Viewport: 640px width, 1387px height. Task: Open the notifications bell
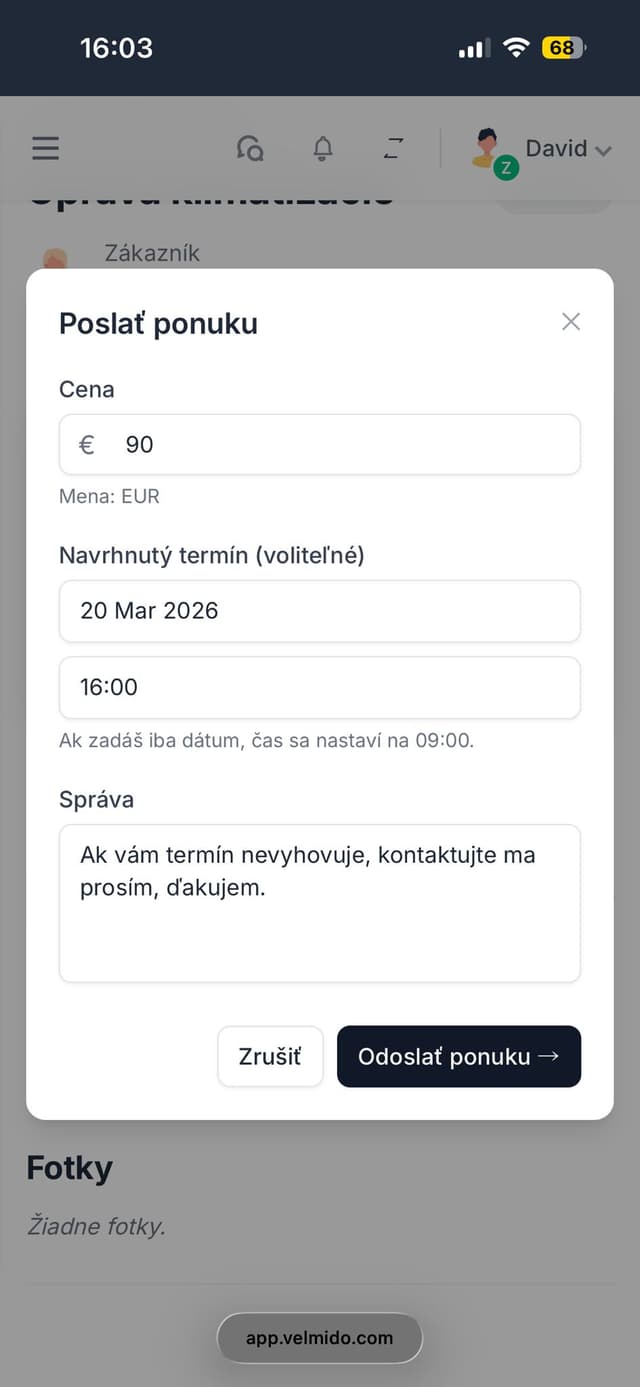[322, 148]
